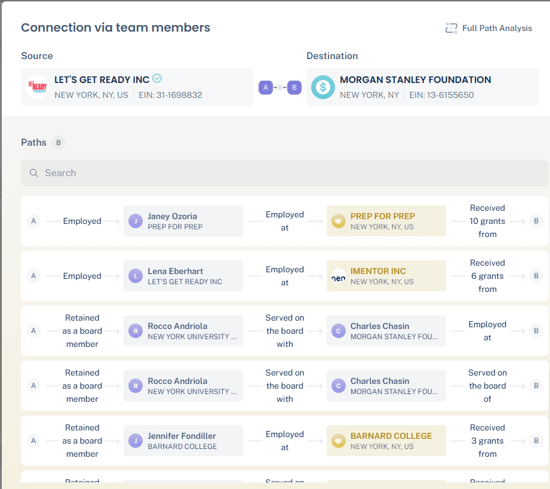Click the B node in IMENTOR INC path

point(536,276)
